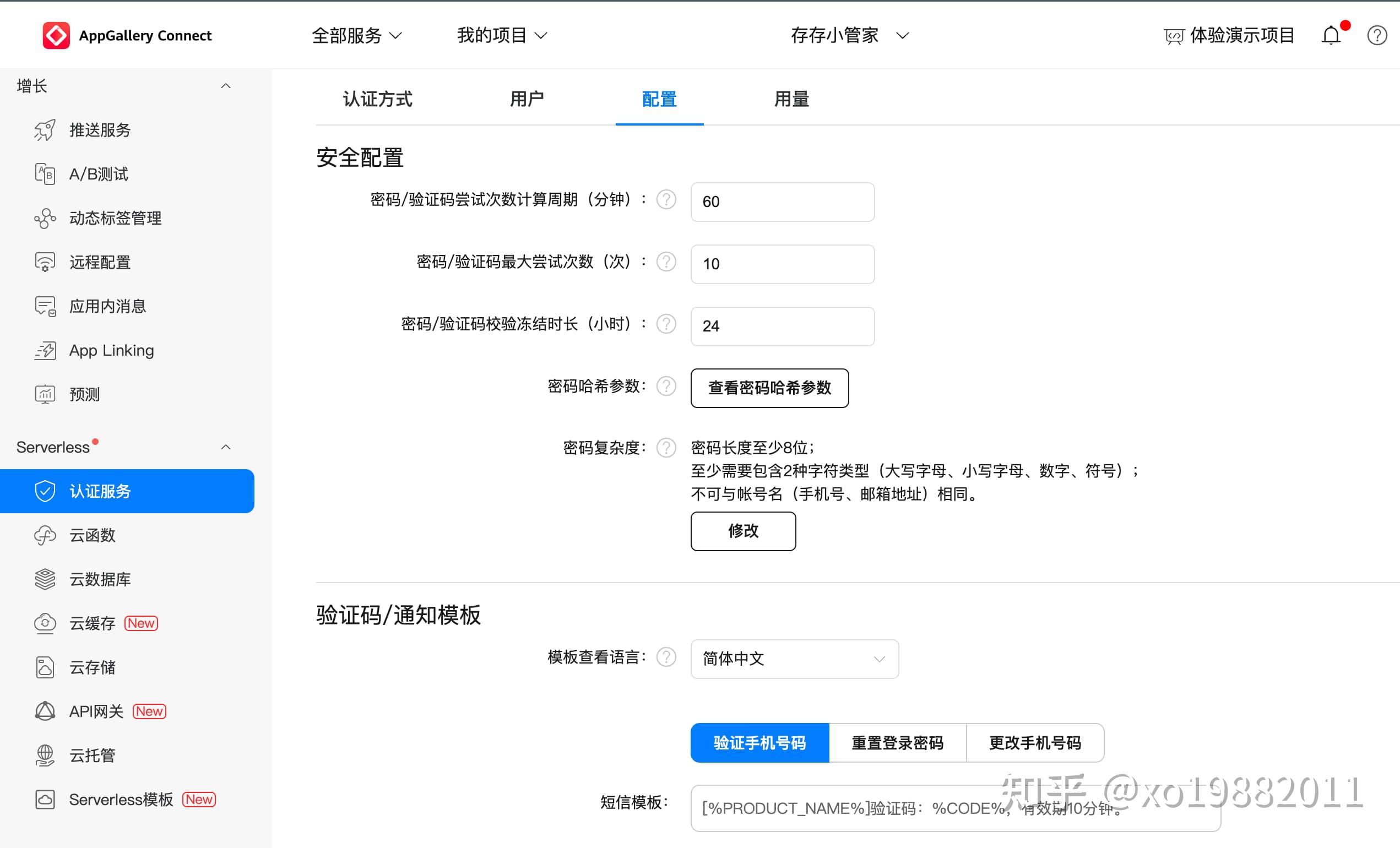Click the help question mark in header

tap(1377, 35)
